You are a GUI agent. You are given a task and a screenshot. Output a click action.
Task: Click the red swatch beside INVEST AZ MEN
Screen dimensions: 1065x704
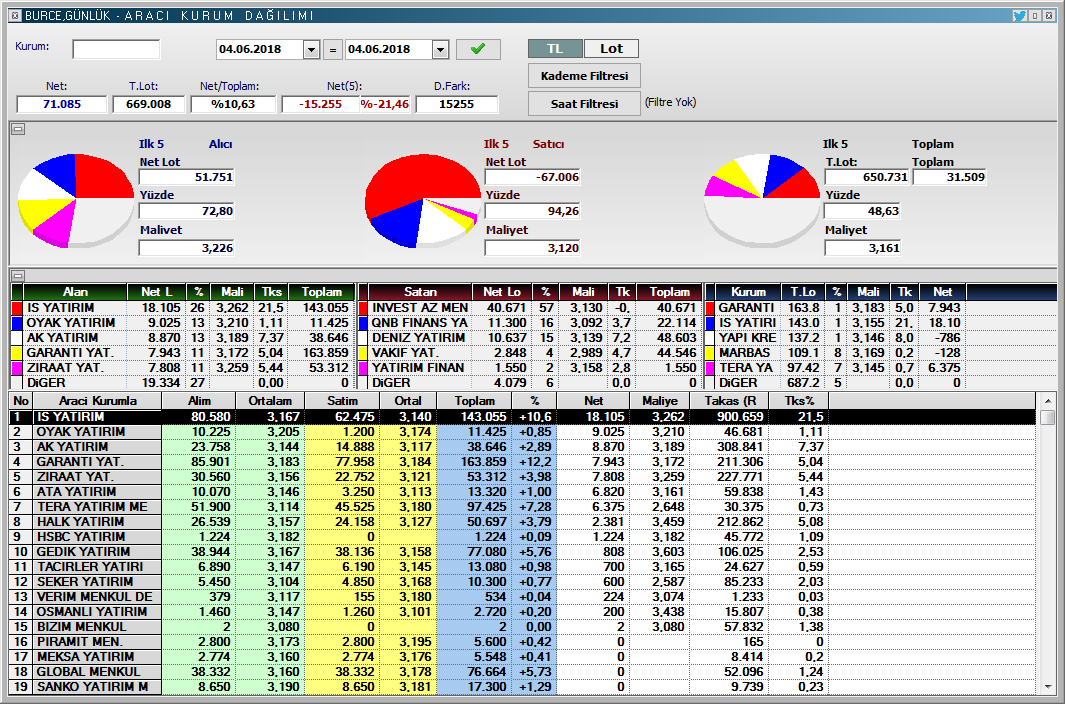click(x=363, y=308)
